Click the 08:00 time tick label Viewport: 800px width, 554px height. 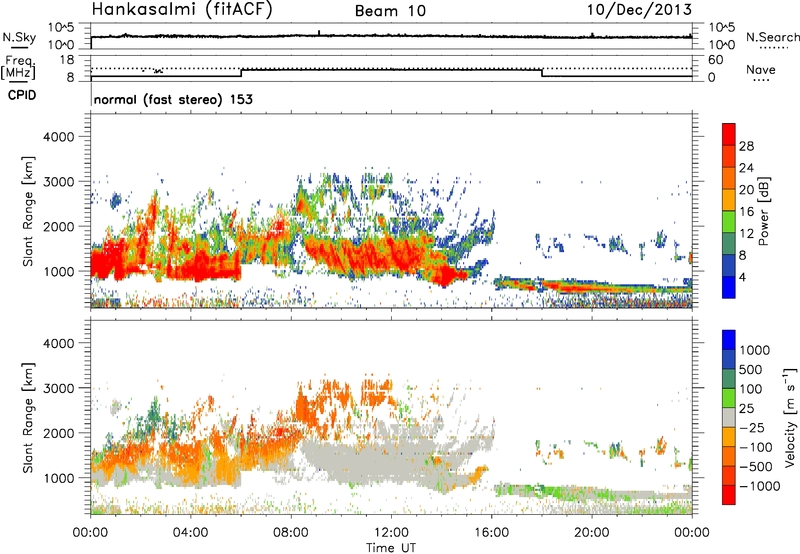pos(290,533)
